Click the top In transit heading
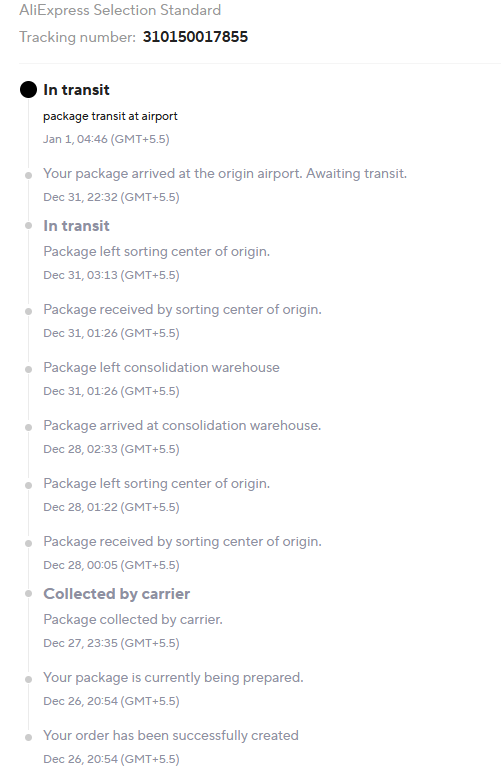The width and height of the screenshot is (501, 775). 77,90
